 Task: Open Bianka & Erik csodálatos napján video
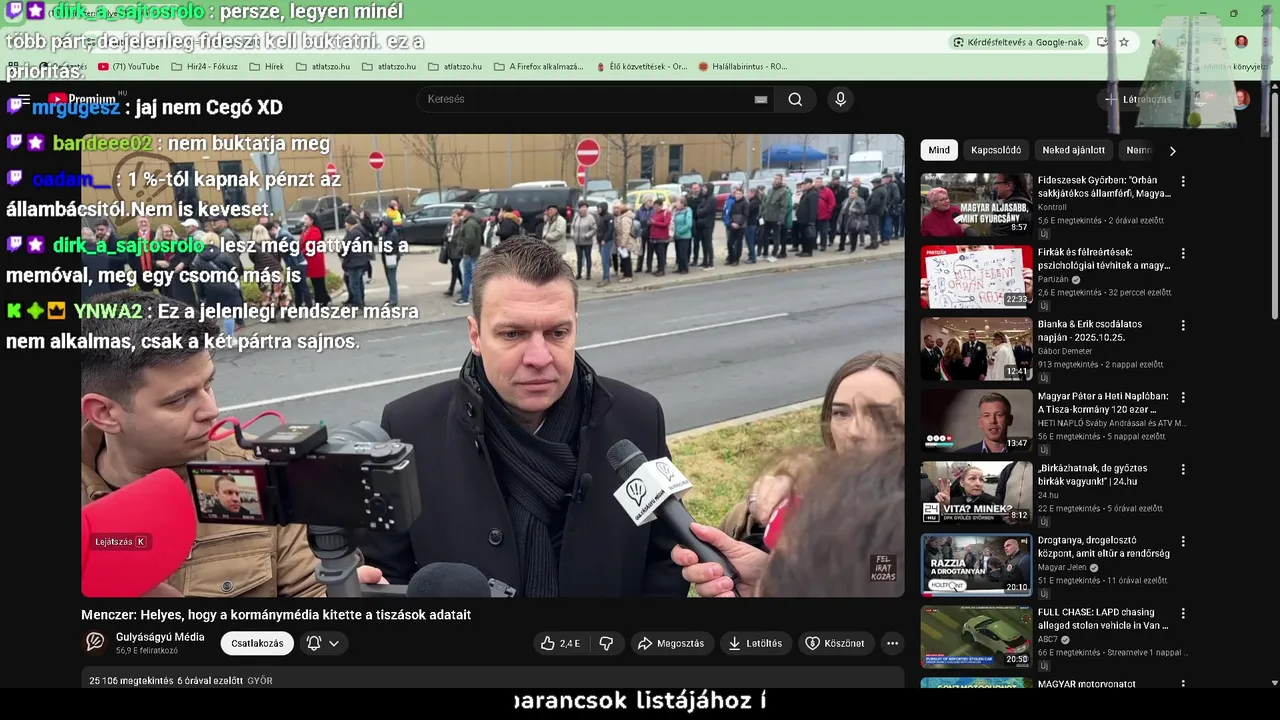(976, 349)
